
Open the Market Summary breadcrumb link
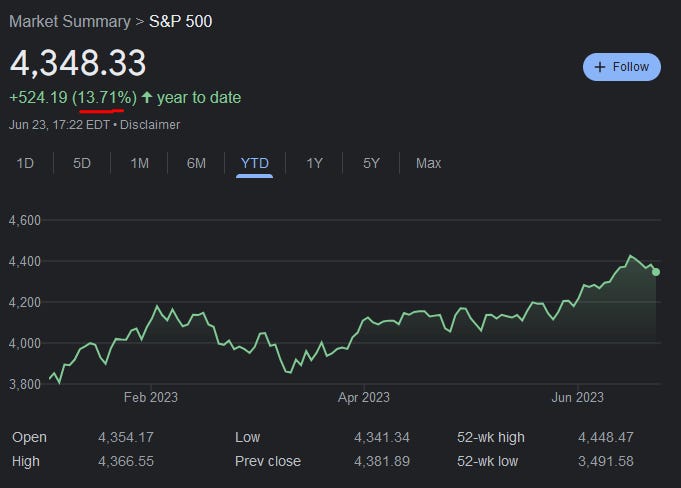[70, 21]
